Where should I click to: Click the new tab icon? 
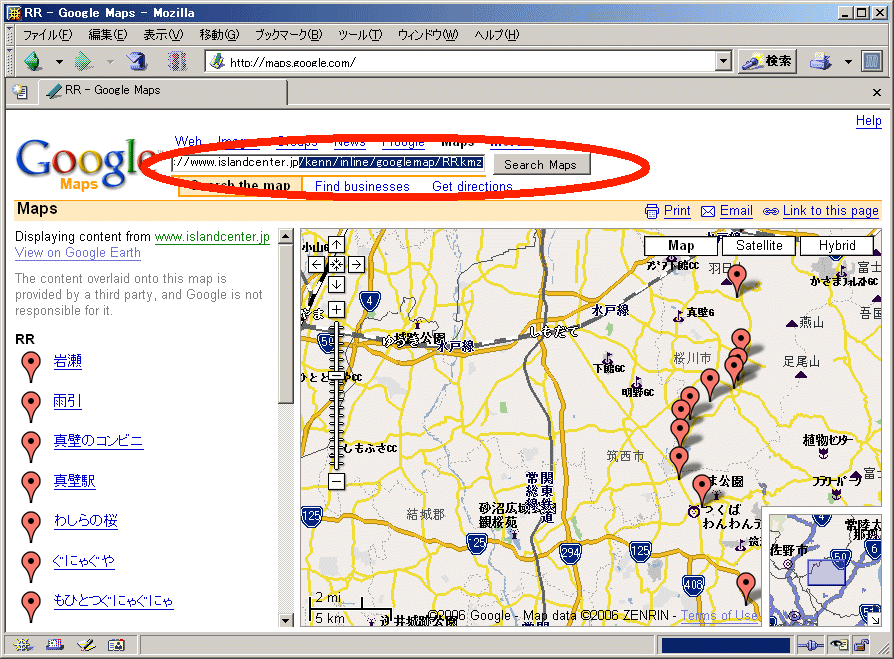pos(21,91)
